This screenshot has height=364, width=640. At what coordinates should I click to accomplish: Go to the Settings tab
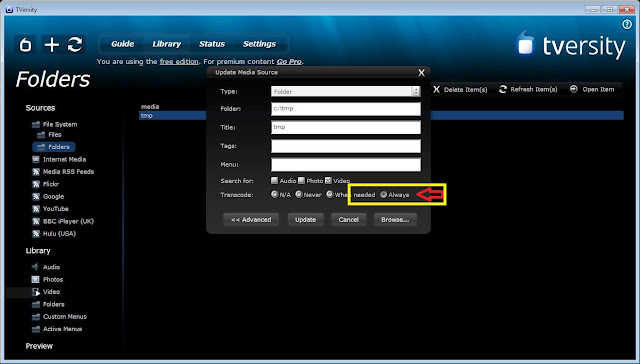tap(259, 44)
